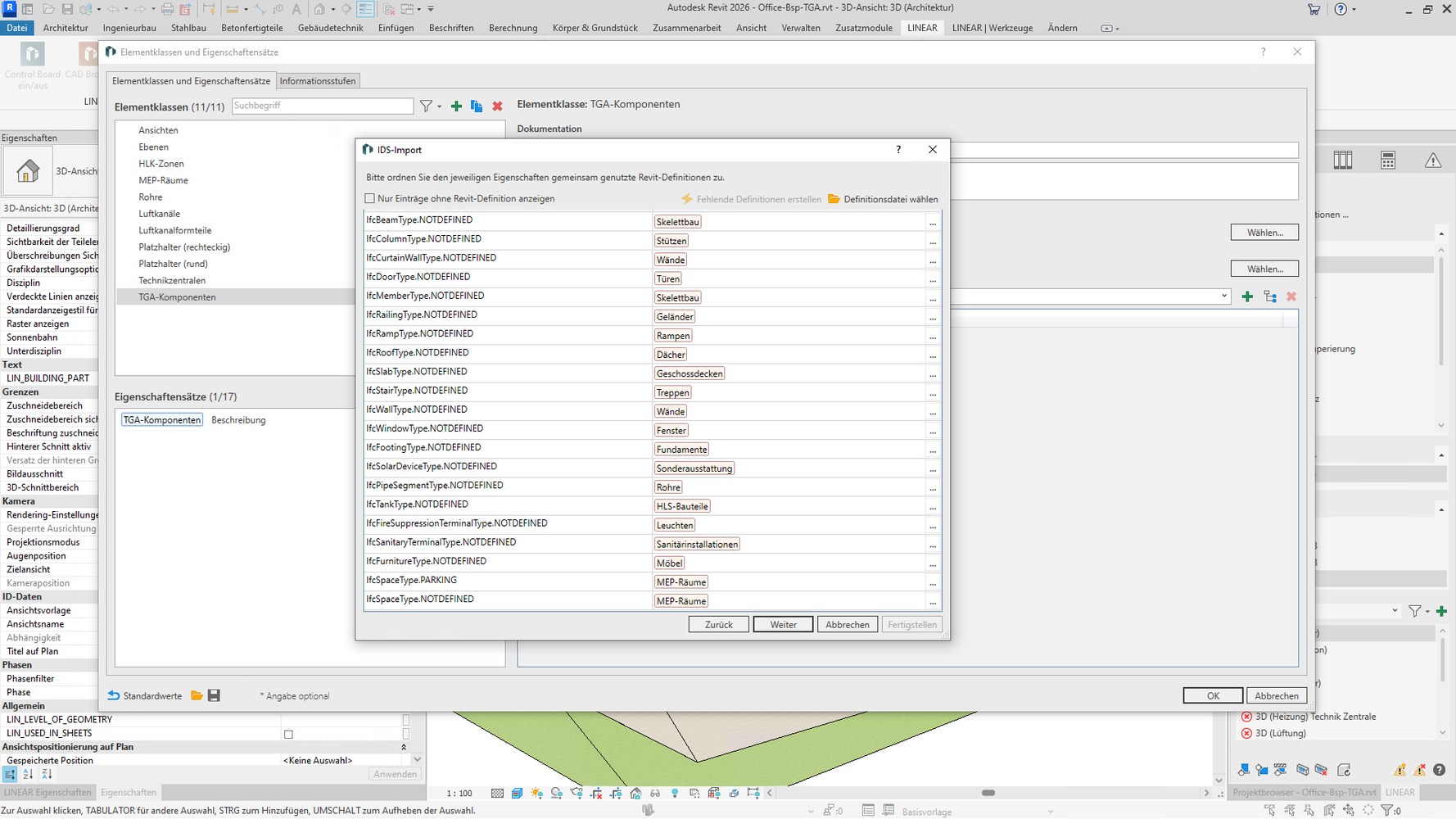Image resolution: width=1456 pixels, height=819 pixels.
Task: Click Save icon in quick access toolbar
Action: [x=67, y=9]
